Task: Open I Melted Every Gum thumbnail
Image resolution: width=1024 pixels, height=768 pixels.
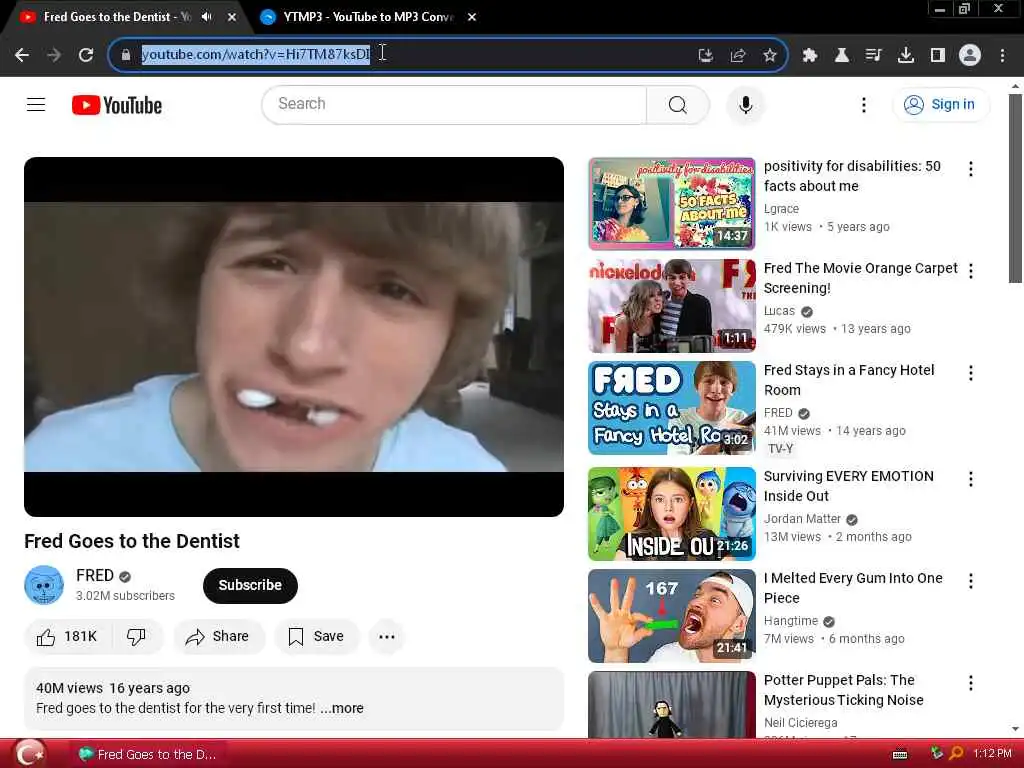Action: tap(671, 616)
